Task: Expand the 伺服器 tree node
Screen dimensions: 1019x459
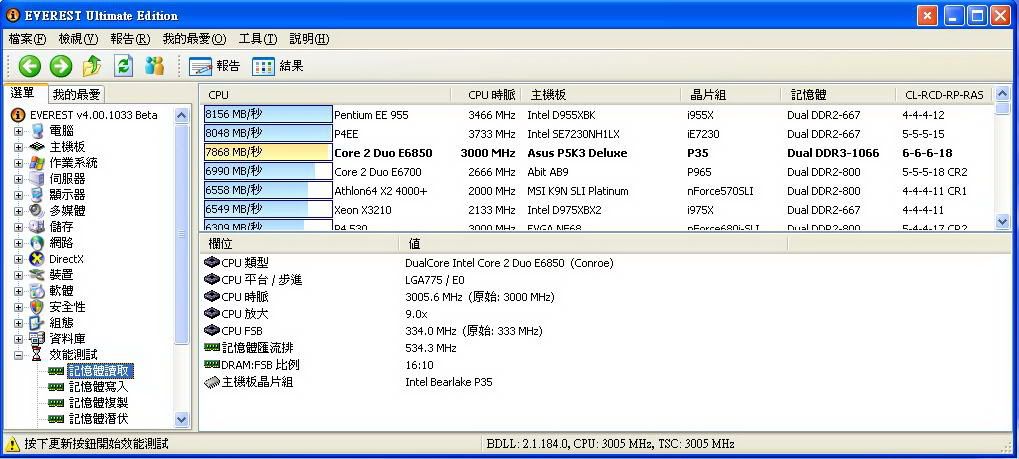Action: tap(18, 179)
